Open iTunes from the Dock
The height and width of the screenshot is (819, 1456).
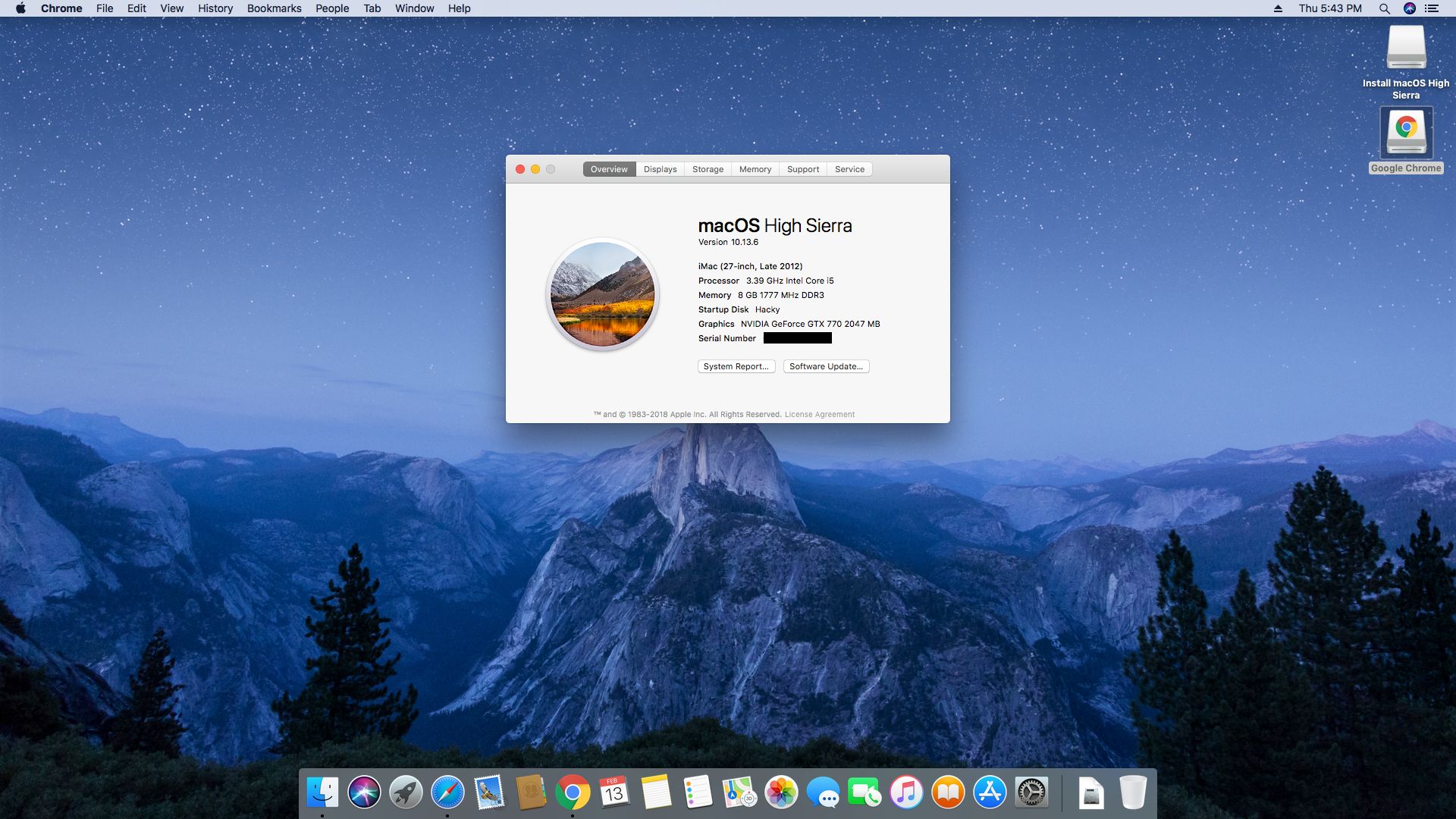907,792
